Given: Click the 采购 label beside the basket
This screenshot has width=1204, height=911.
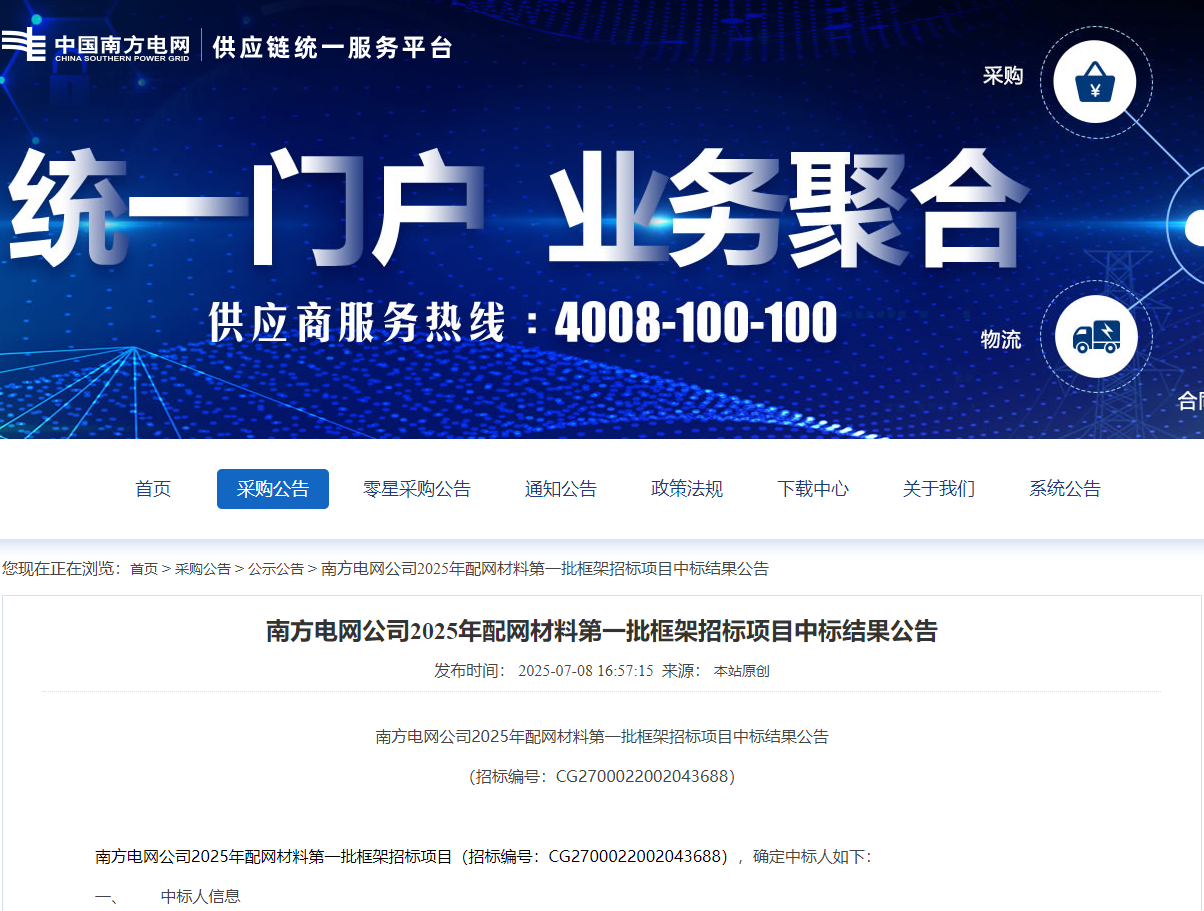Looking at the screenshot, I should (1003, 76).
